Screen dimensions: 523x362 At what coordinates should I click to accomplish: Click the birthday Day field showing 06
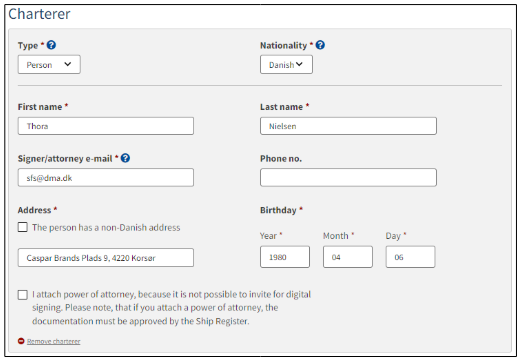point(410,257)
